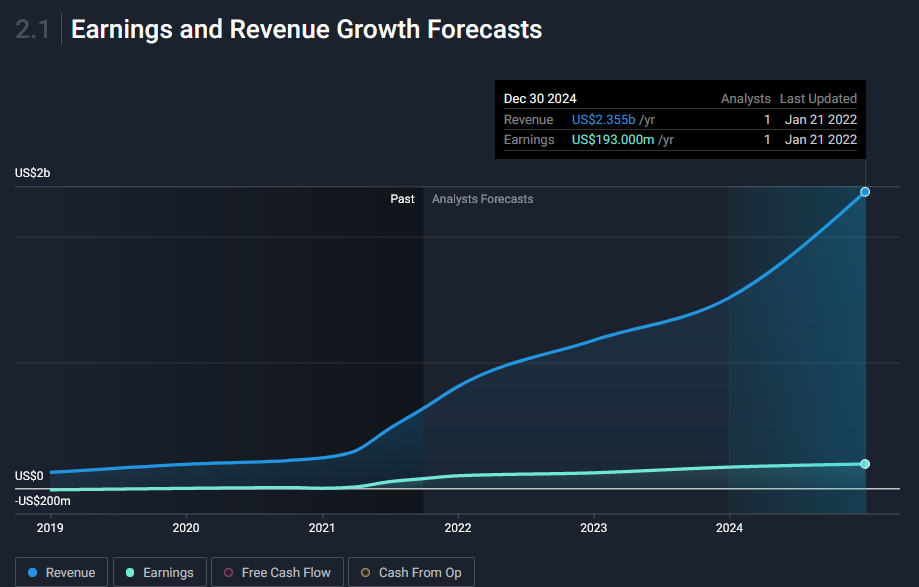The height and width of the screenshot is (587, 919).
Task: Click the Analysts Forecasts region label
Action: 482,199
